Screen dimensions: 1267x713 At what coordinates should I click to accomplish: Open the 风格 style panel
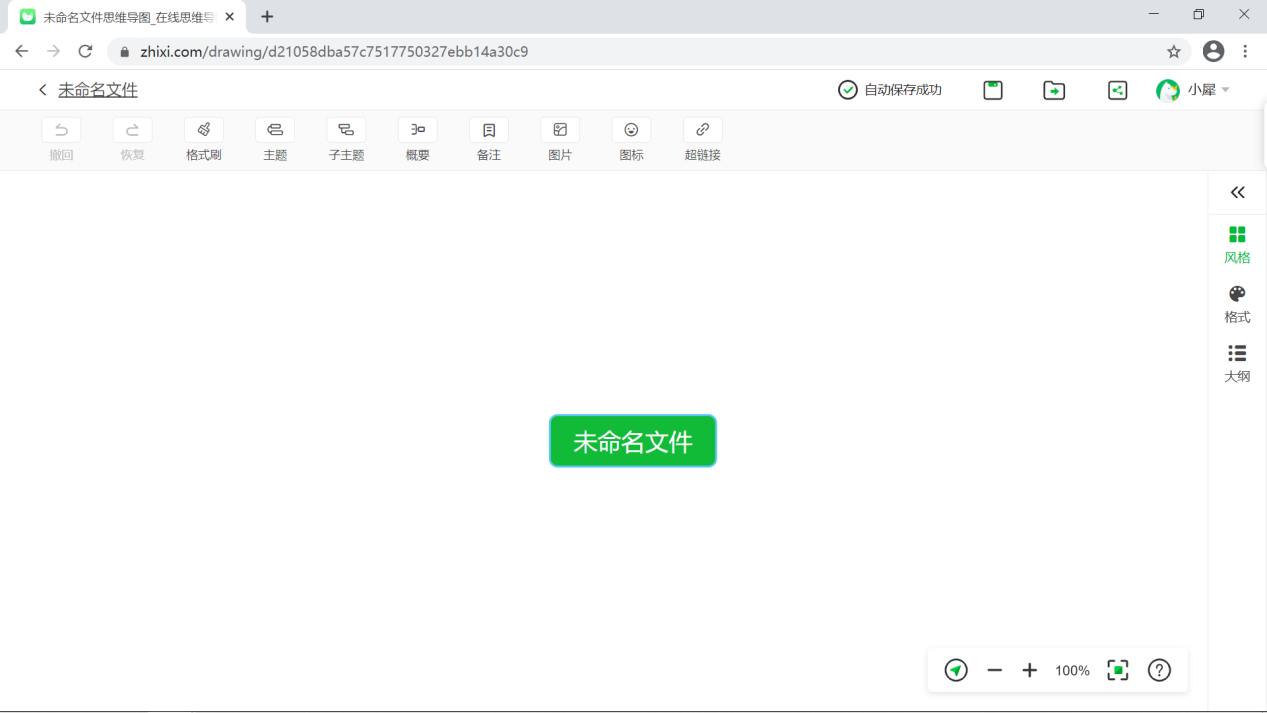click(1237, 245)
